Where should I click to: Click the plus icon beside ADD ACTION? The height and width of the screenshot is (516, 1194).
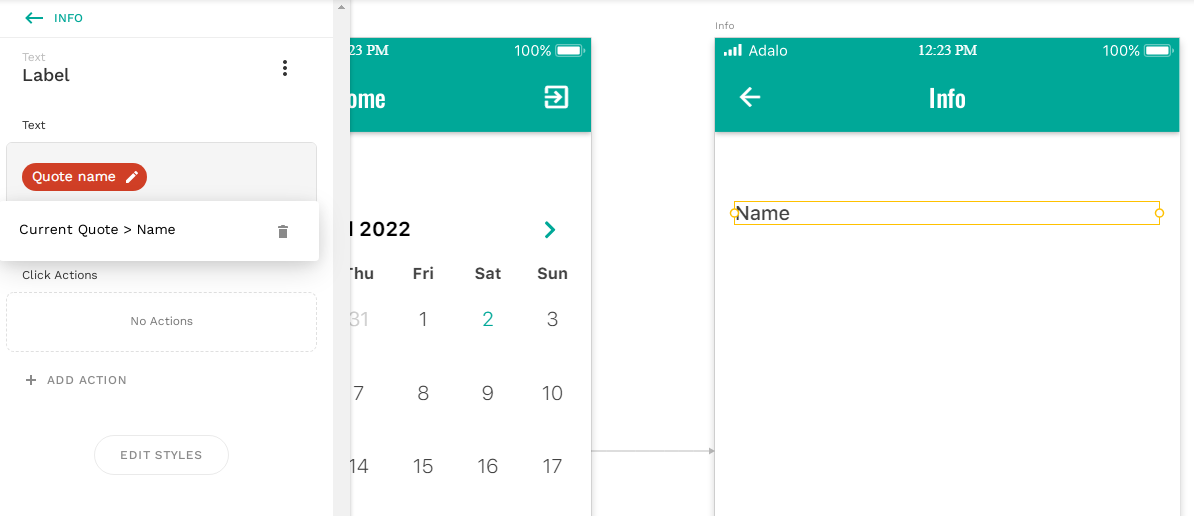click(x=30, y=380)
